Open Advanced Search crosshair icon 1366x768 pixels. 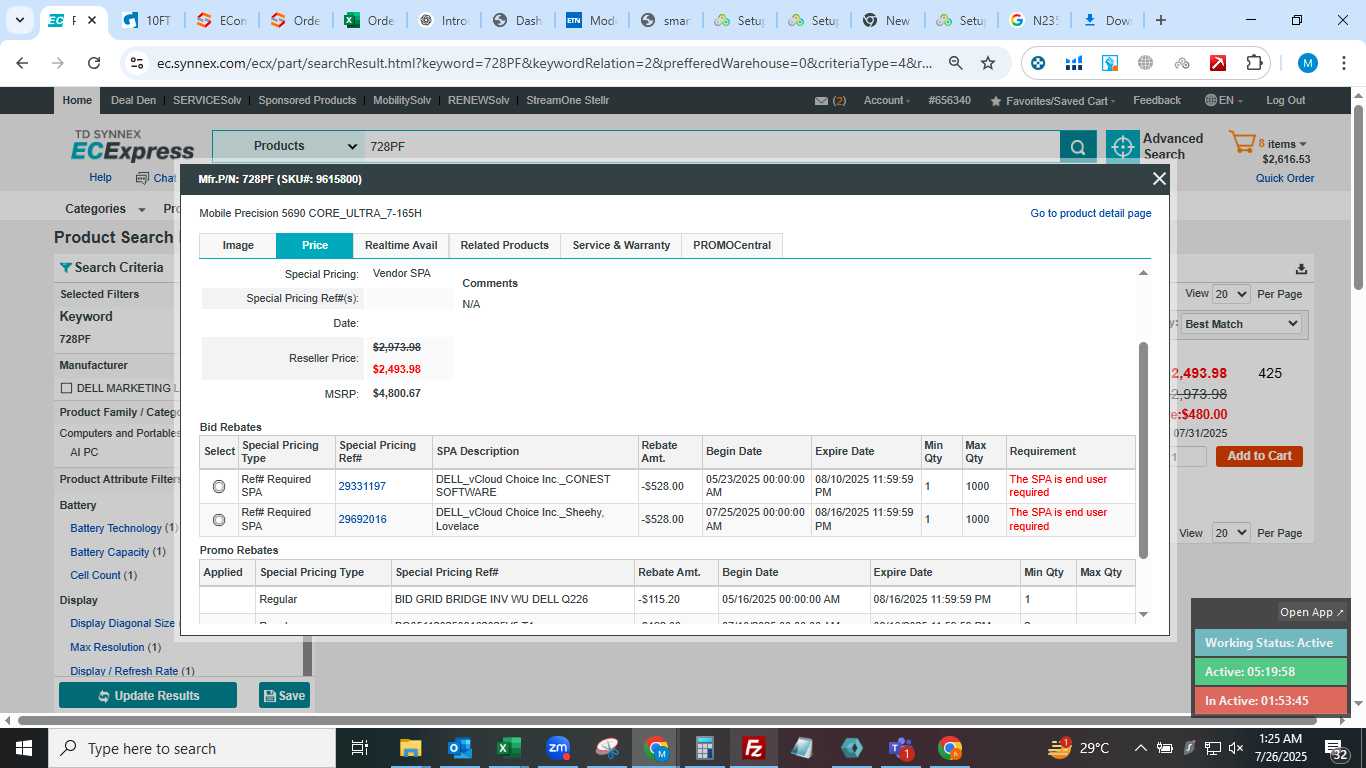pyautogui.click(x=1122, y=147)
